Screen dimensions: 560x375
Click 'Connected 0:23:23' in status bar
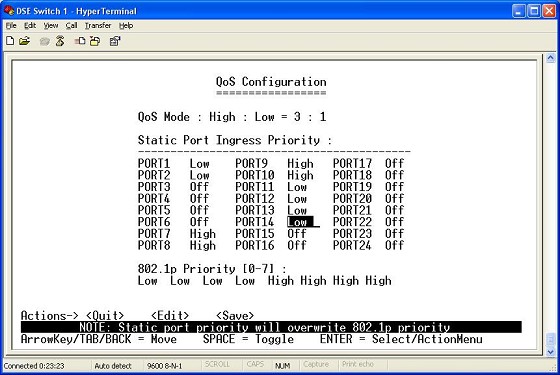34,366
